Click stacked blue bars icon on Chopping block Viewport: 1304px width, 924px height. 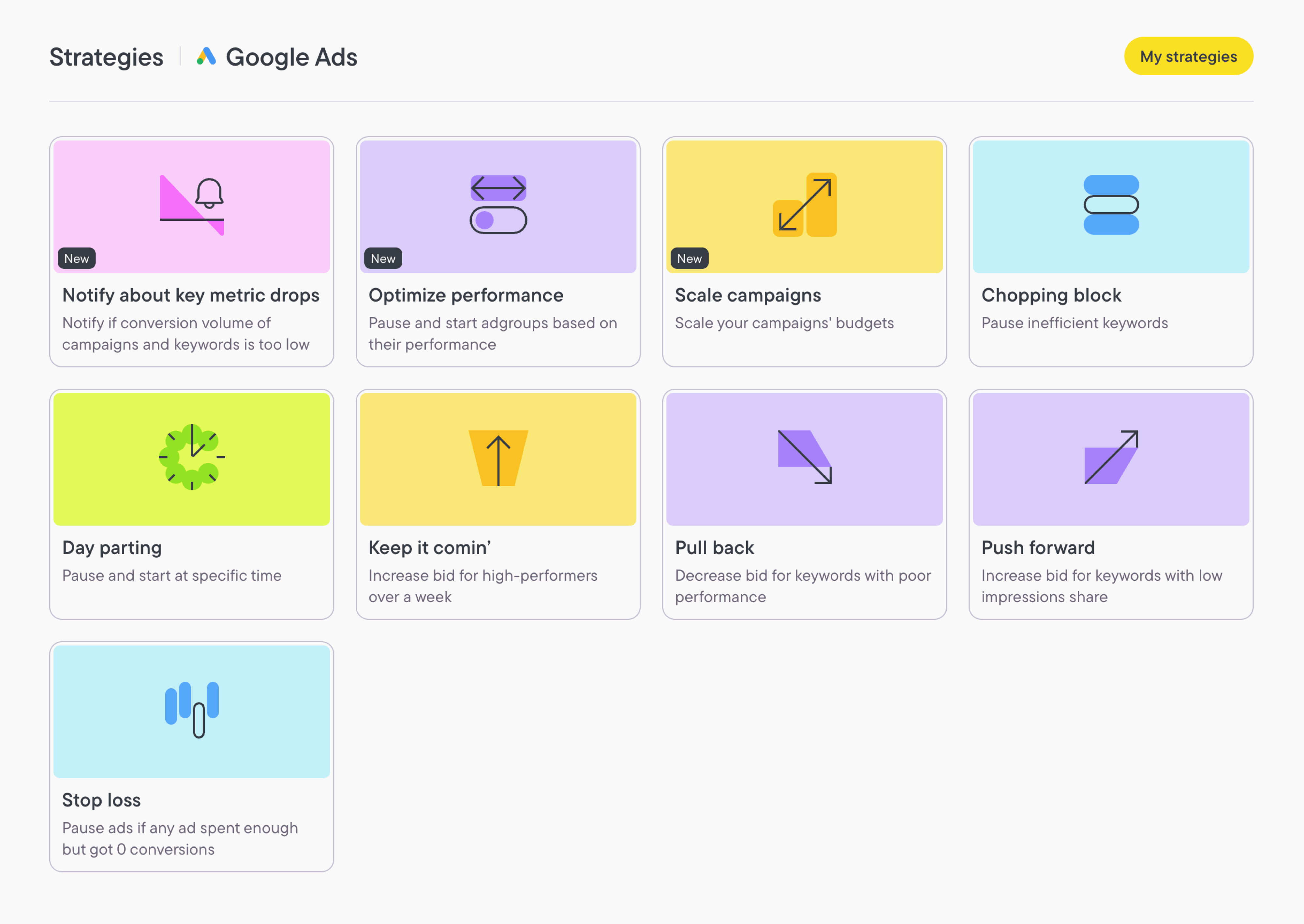coord(1111,205)
